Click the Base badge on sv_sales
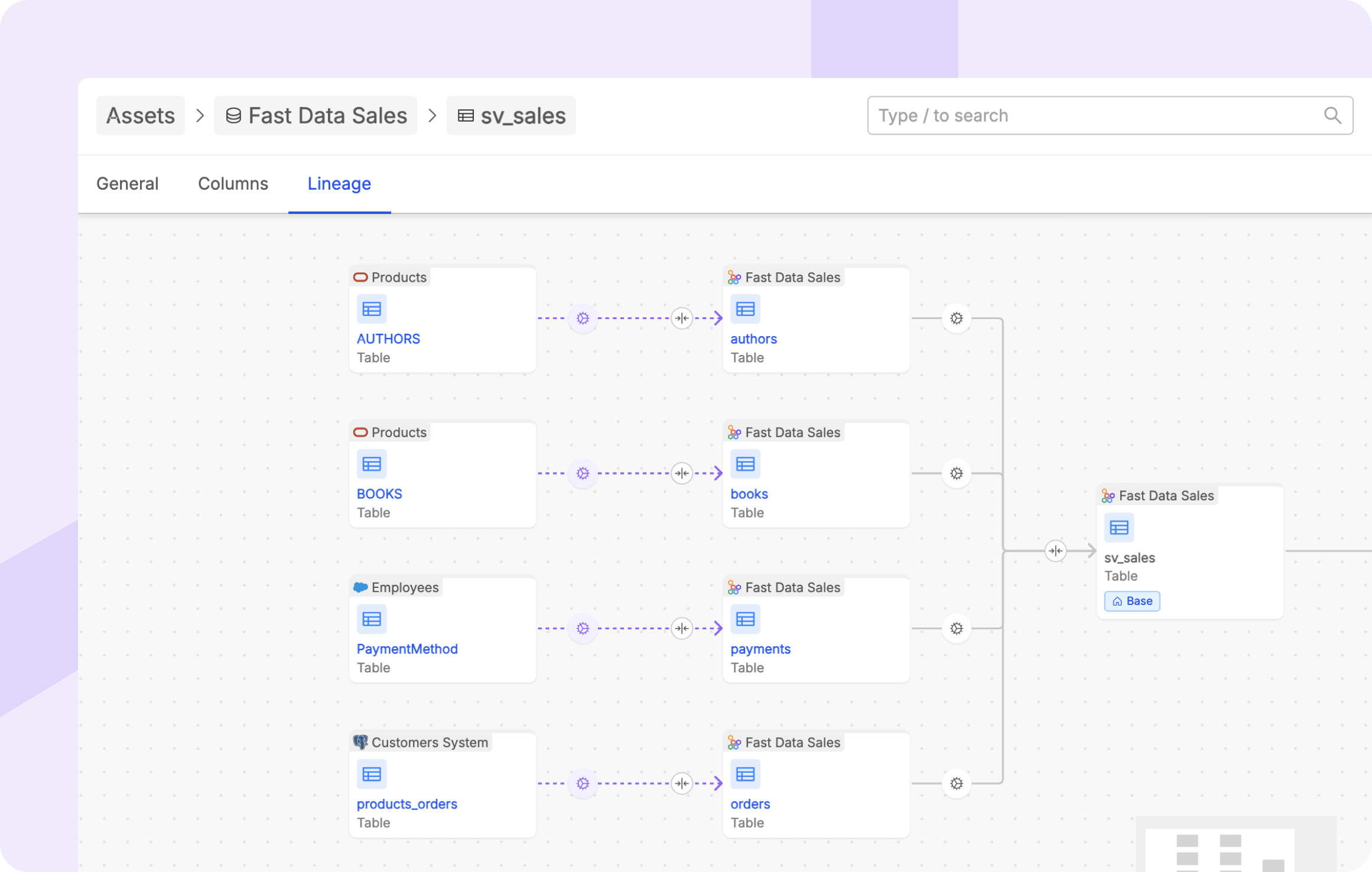The image size is (1372, 872). tap(1132, 601)
